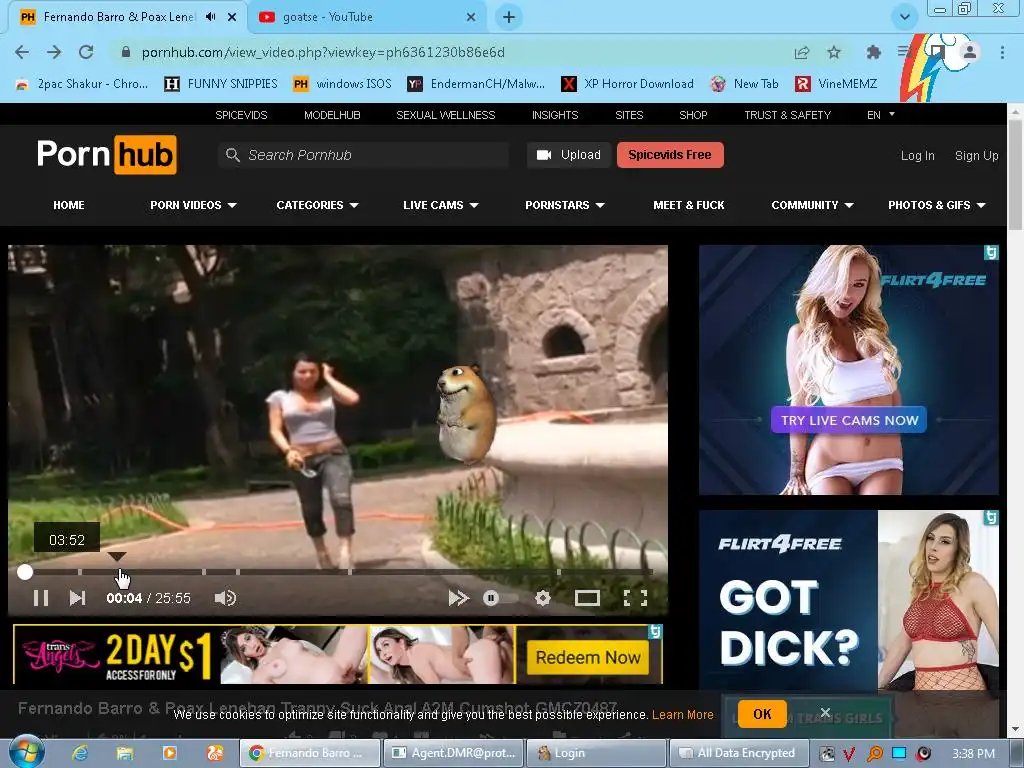Image resolution: width=1024 pixels, height=768 pixels.
Task: Dismiss the cookie notice with the X
Action: click(x=825, y=712)
